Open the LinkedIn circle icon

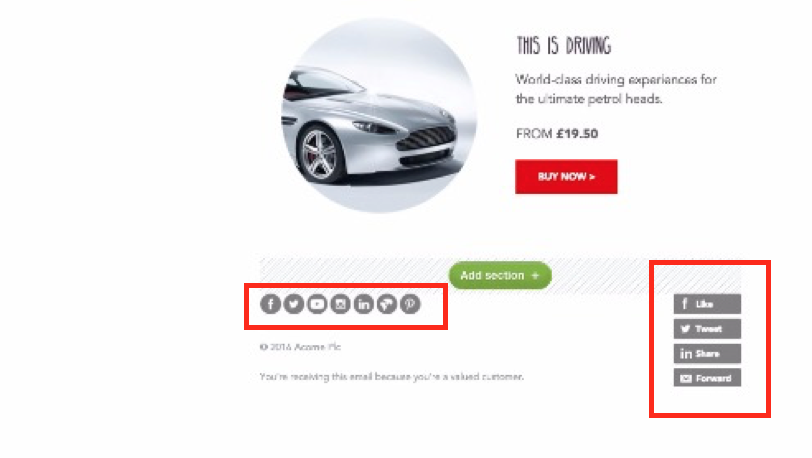364,304
